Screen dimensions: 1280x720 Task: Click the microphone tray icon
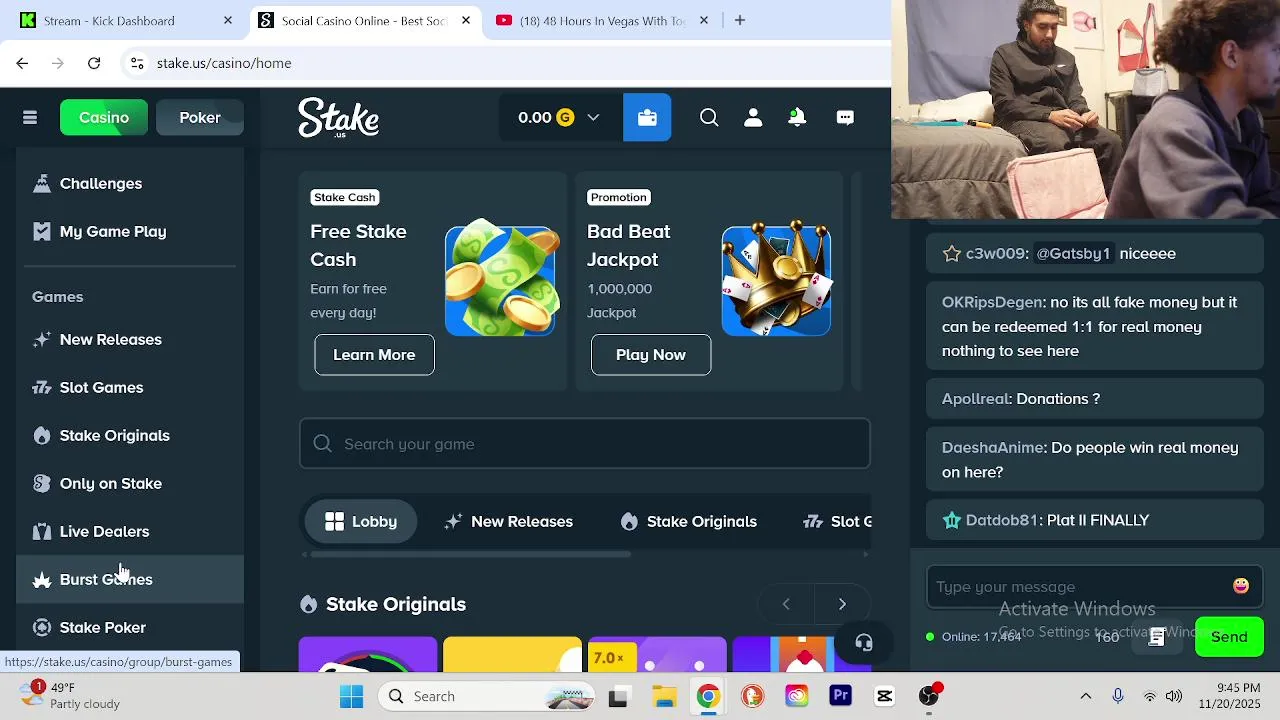pyautogui.click(x=1118, y=696)
